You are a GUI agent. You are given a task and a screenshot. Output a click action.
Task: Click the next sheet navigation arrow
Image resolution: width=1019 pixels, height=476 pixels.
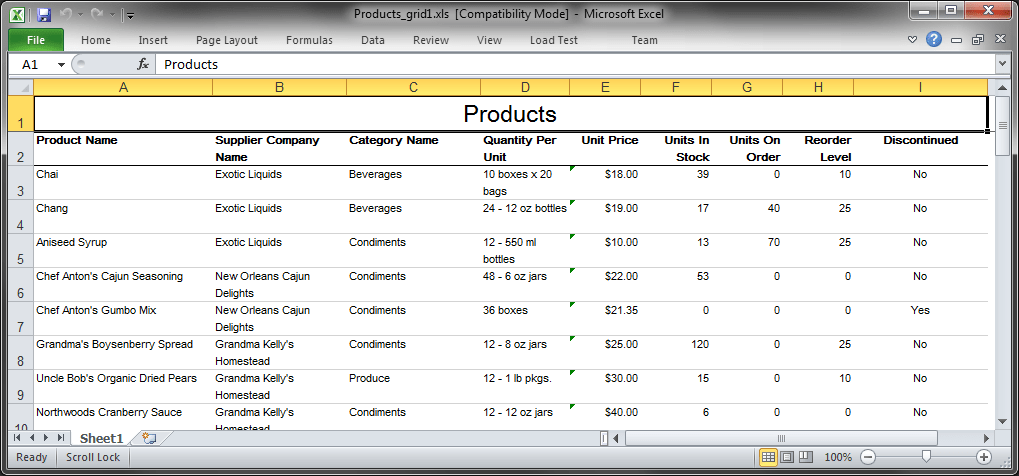click(x=45, y=438)
